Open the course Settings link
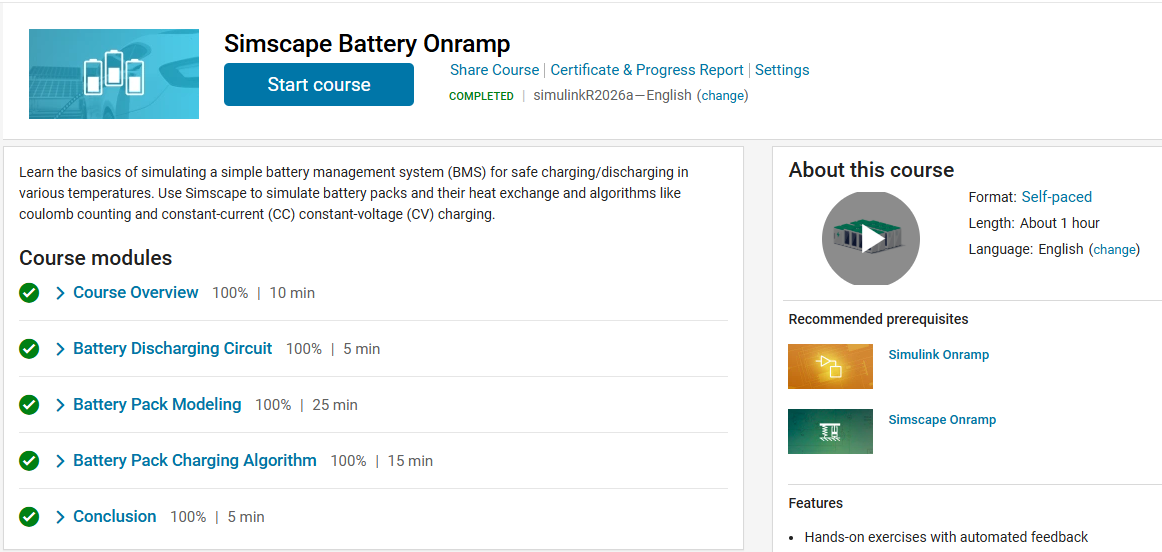This screenshot has width=1162, height=552. point(782,70)
